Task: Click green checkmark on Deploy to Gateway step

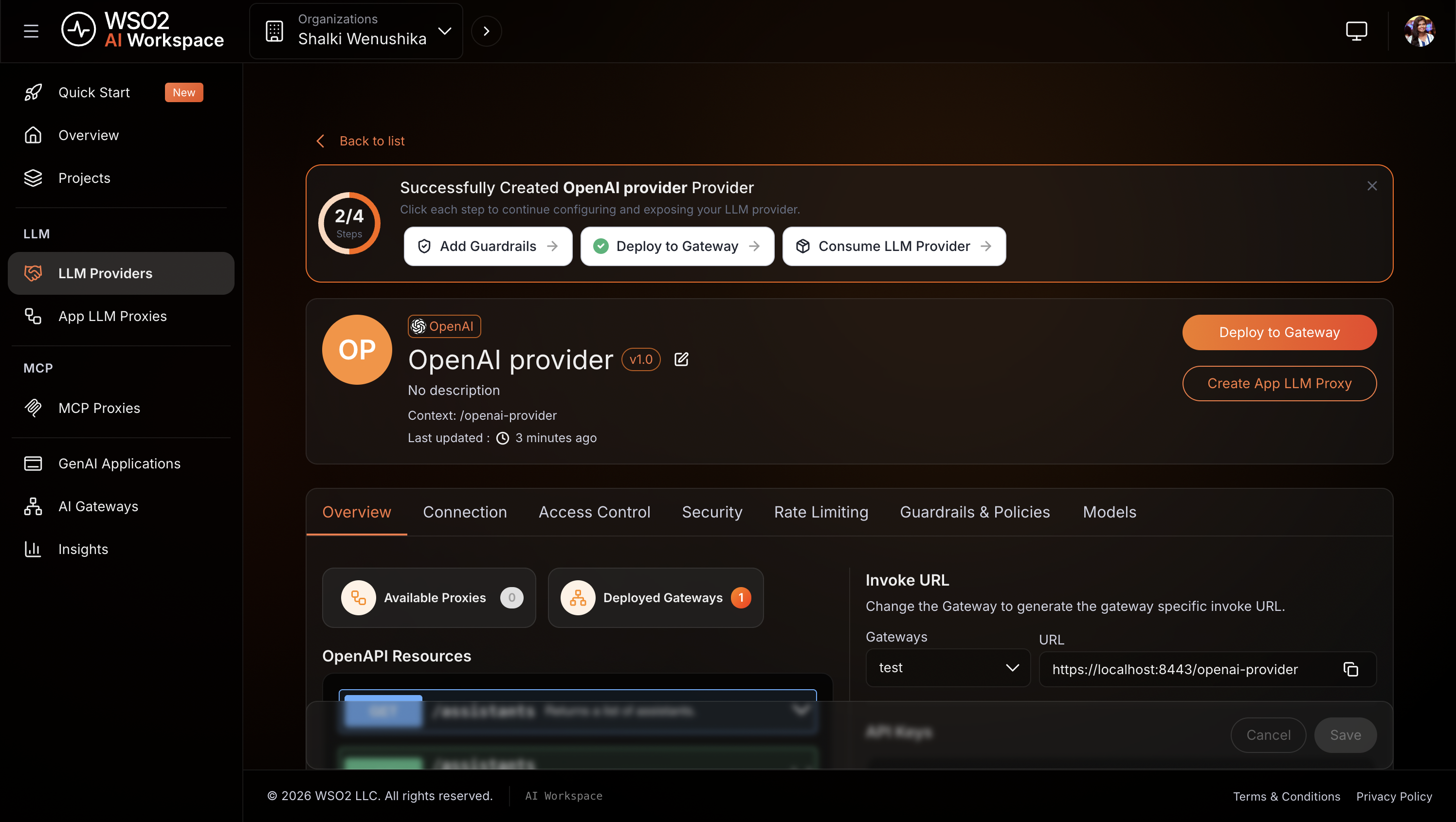Action: [601, 246]
